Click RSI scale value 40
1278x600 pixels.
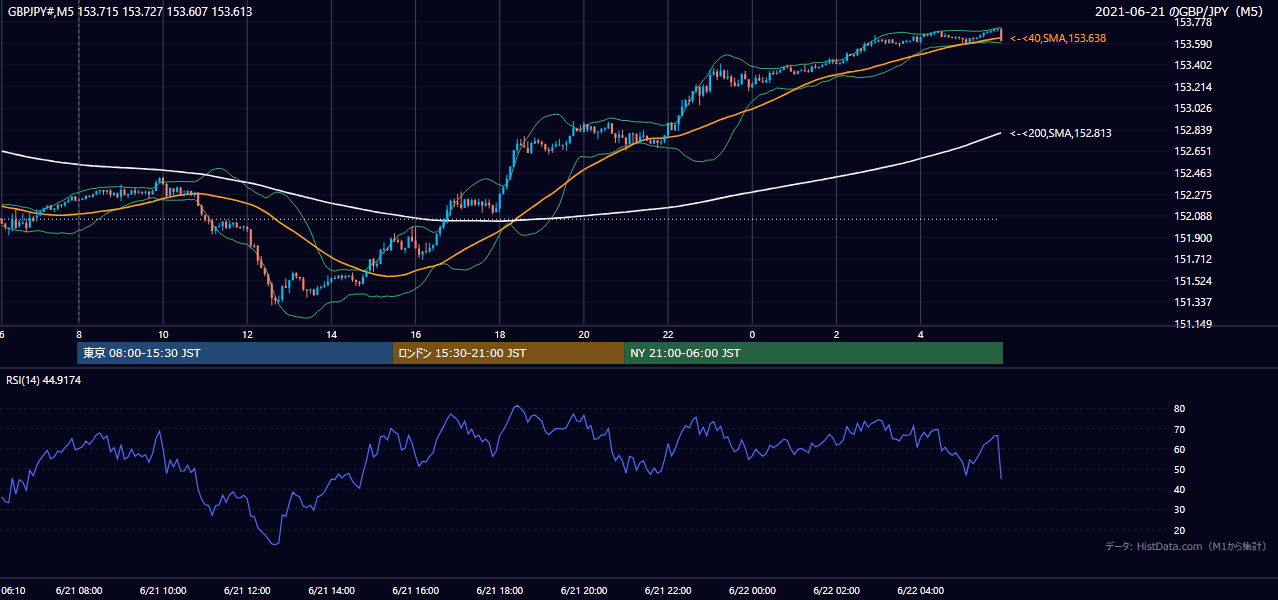pyautogui.click(x=1179, y=489)
